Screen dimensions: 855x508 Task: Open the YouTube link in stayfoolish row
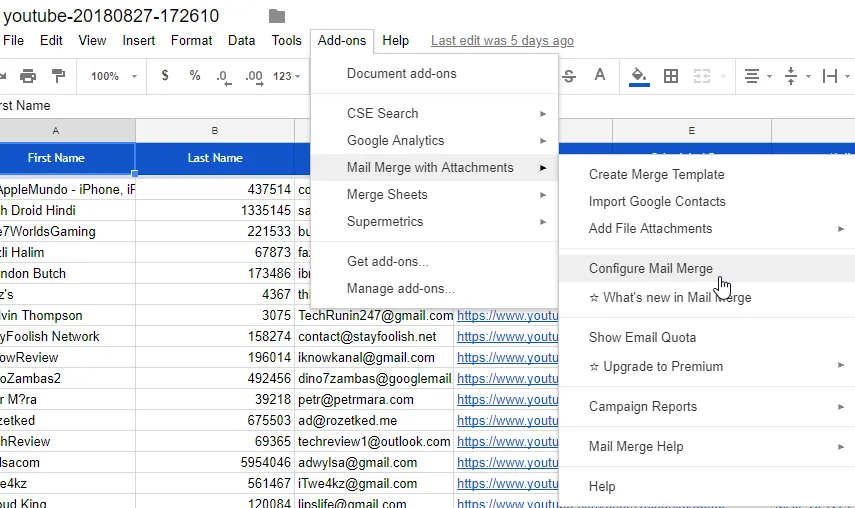point(507,336)
